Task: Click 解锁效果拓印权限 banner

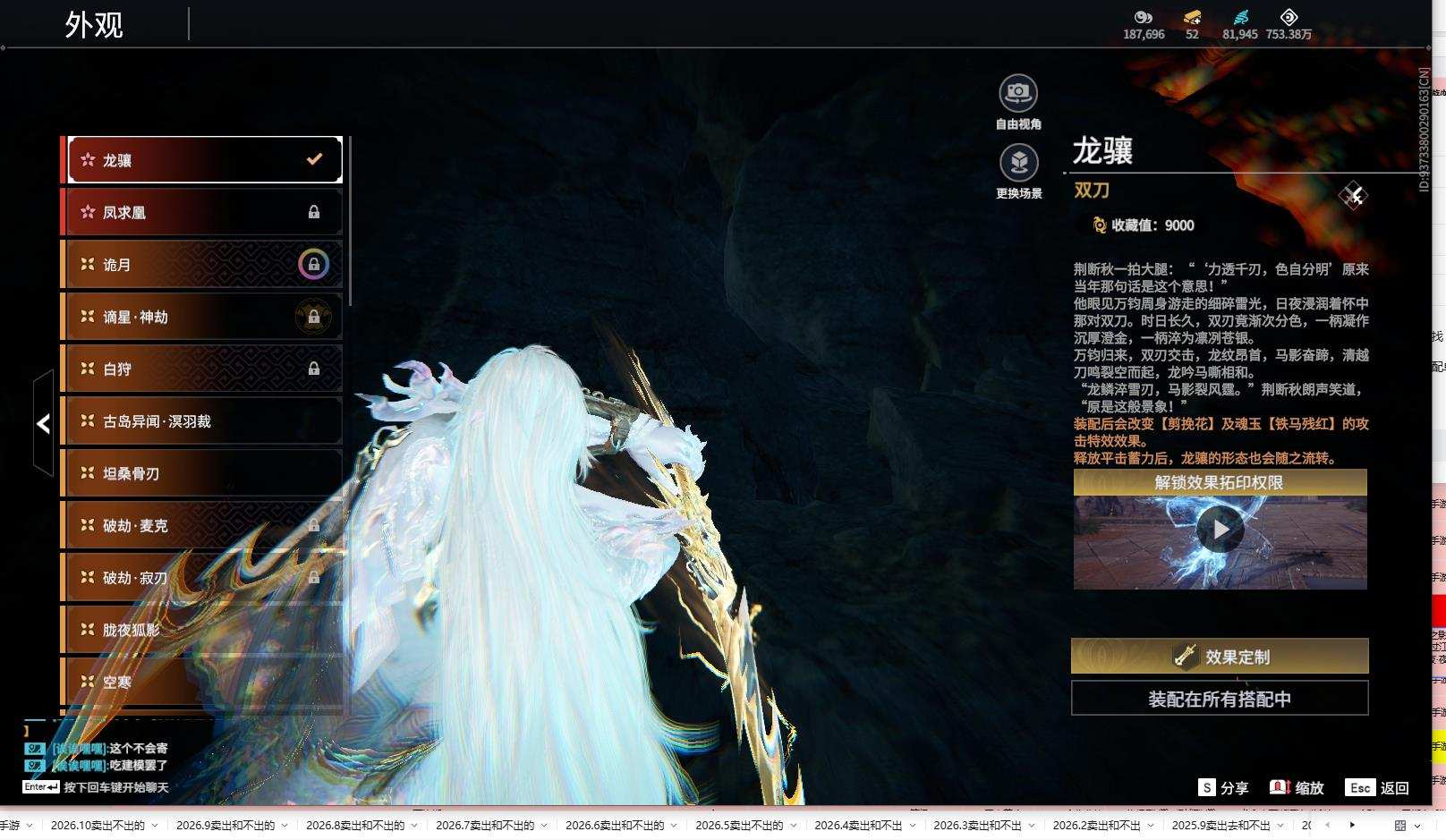Action: [1220, 482]
